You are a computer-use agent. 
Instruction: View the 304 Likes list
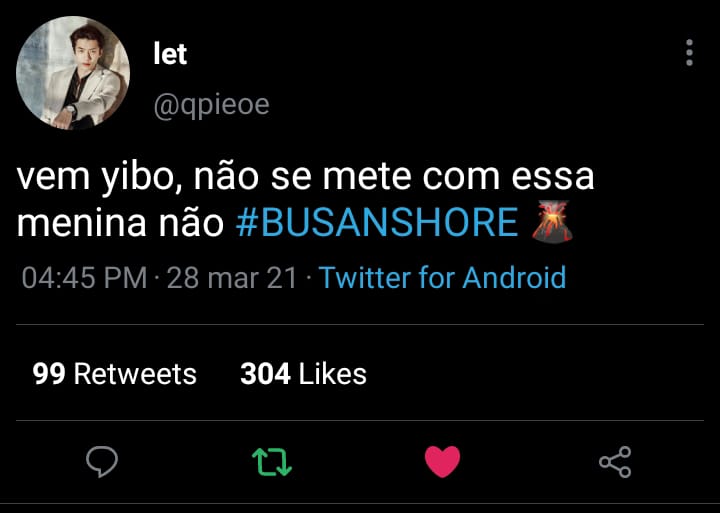click(303, 374)
